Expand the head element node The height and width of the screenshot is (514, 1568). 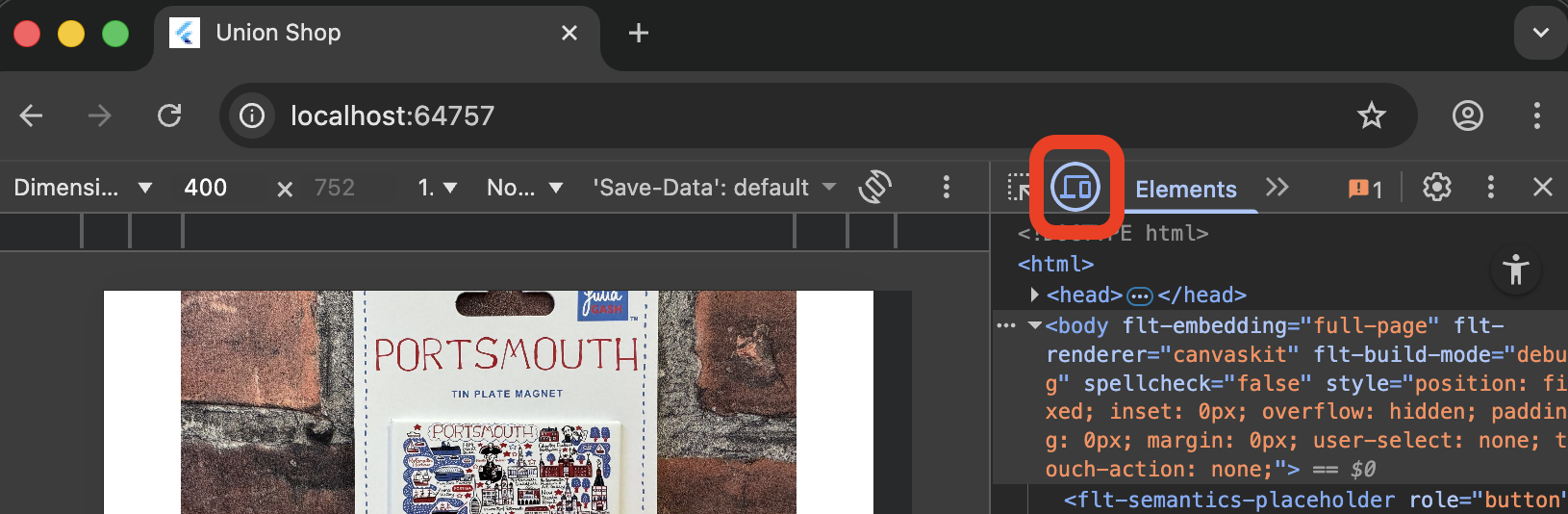pyautogui.click(x=1034, y=295)
